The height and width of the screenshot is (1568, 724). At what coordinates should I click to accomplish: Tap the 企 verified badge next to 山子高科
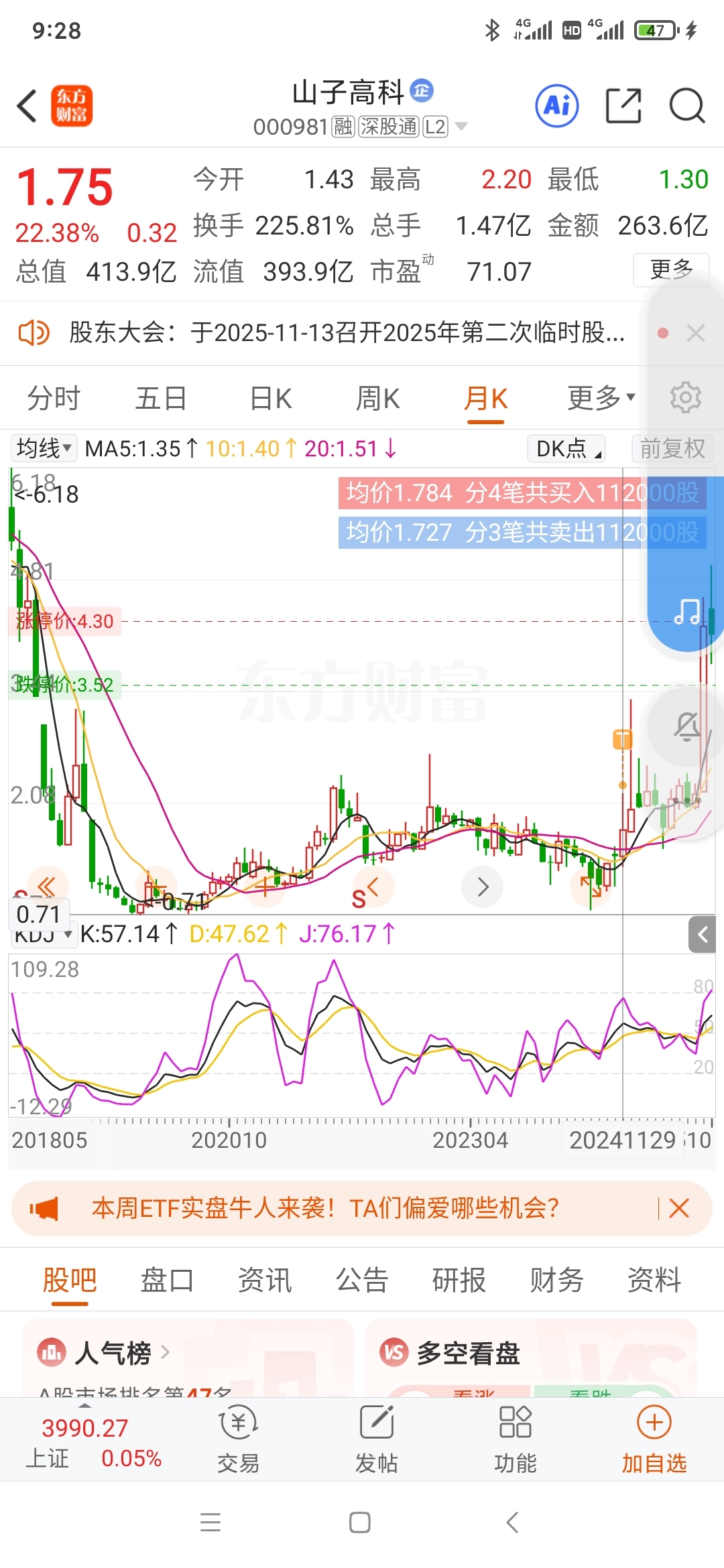tap(422, 90)
